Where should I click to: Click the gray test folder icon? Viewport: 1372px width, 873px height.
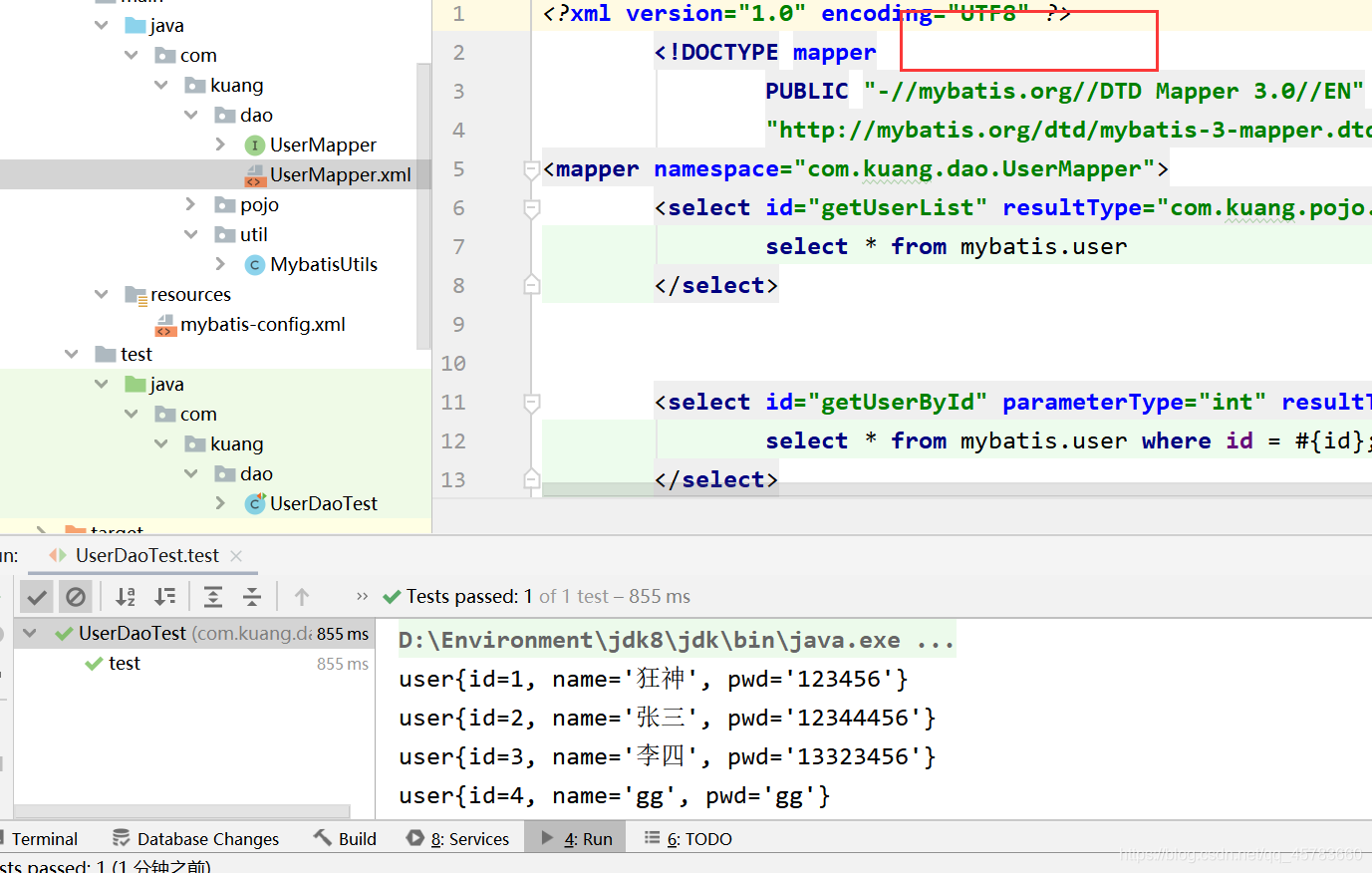click(106, 355)
